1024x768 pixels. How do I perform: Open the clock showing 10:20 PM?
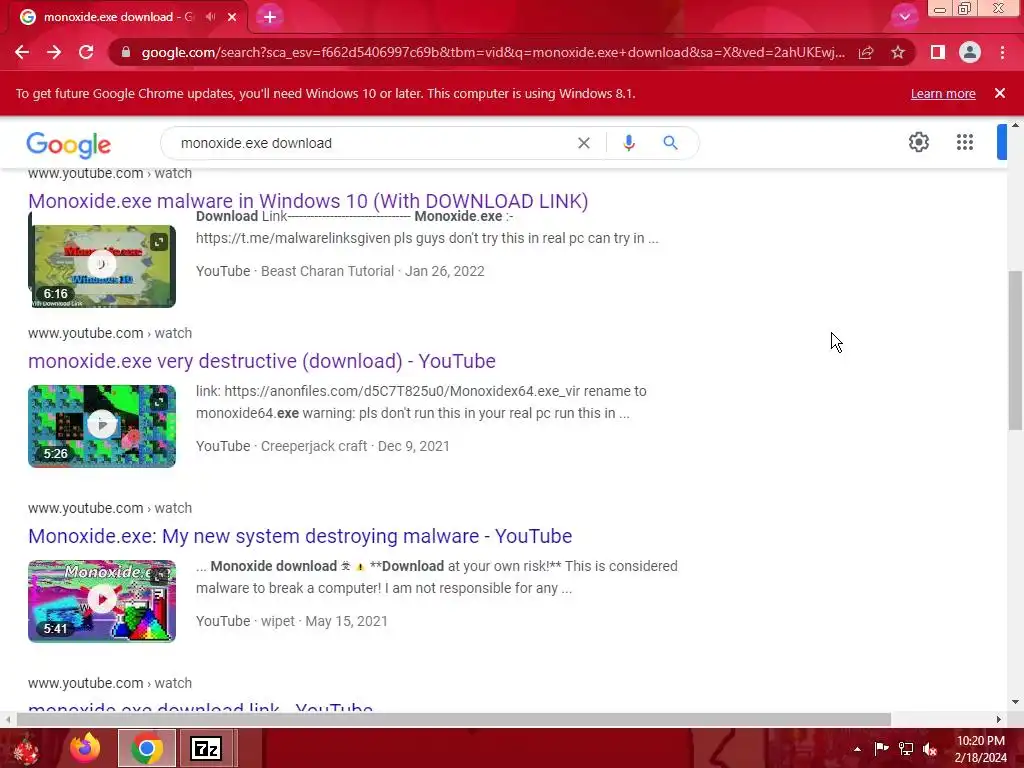pos(980,749)
